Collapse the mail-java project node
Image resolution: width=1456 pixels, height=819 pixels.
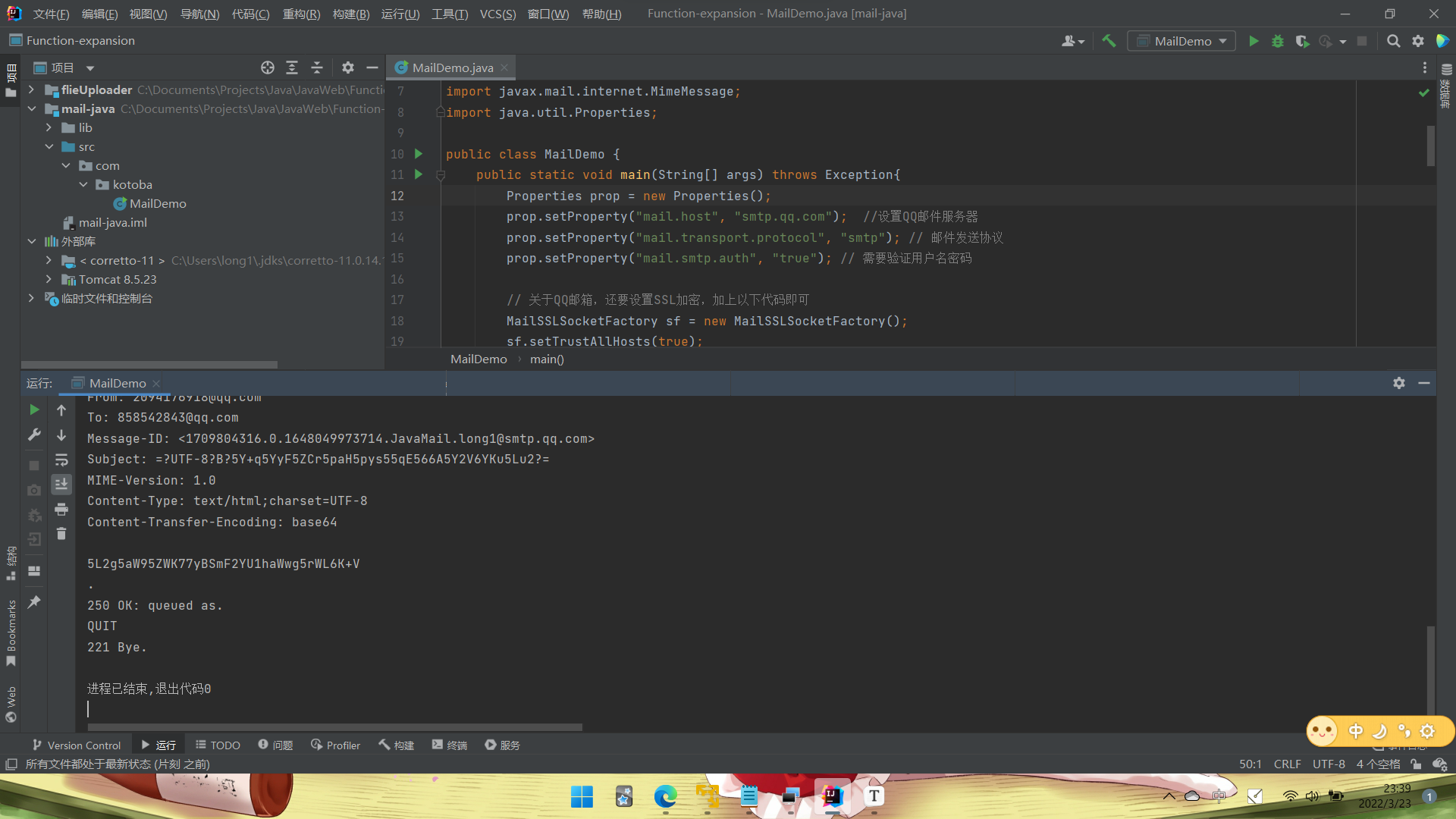pos(32,108)
